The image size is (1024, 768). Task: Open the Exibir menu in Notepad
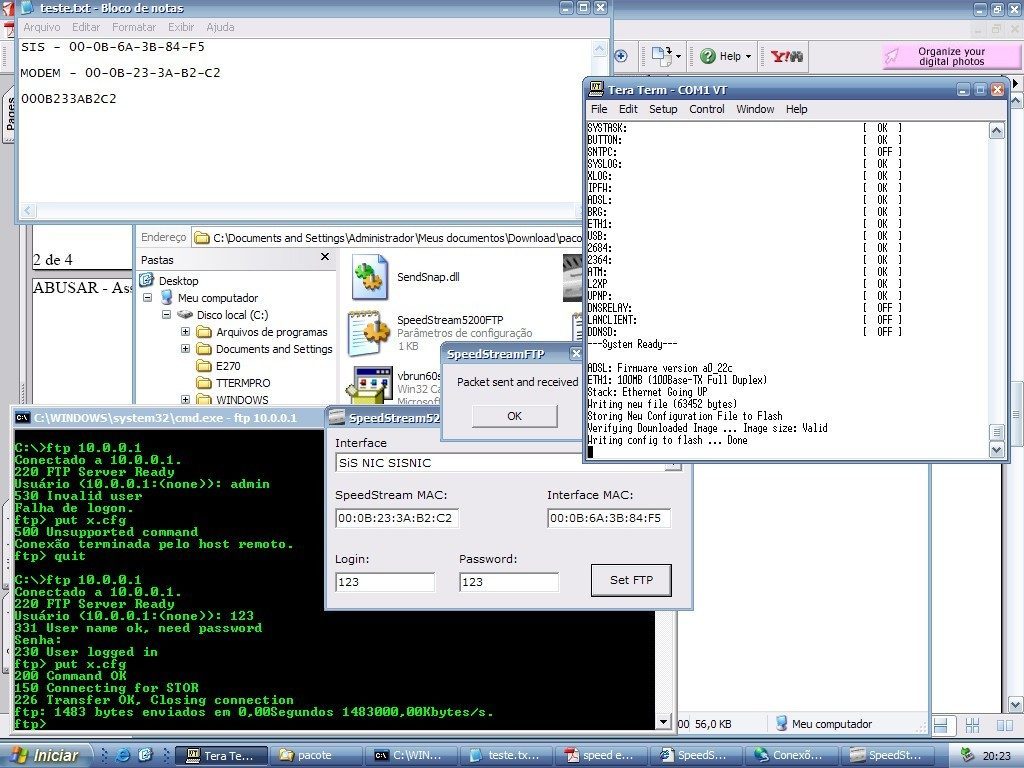tap(181, 27)
